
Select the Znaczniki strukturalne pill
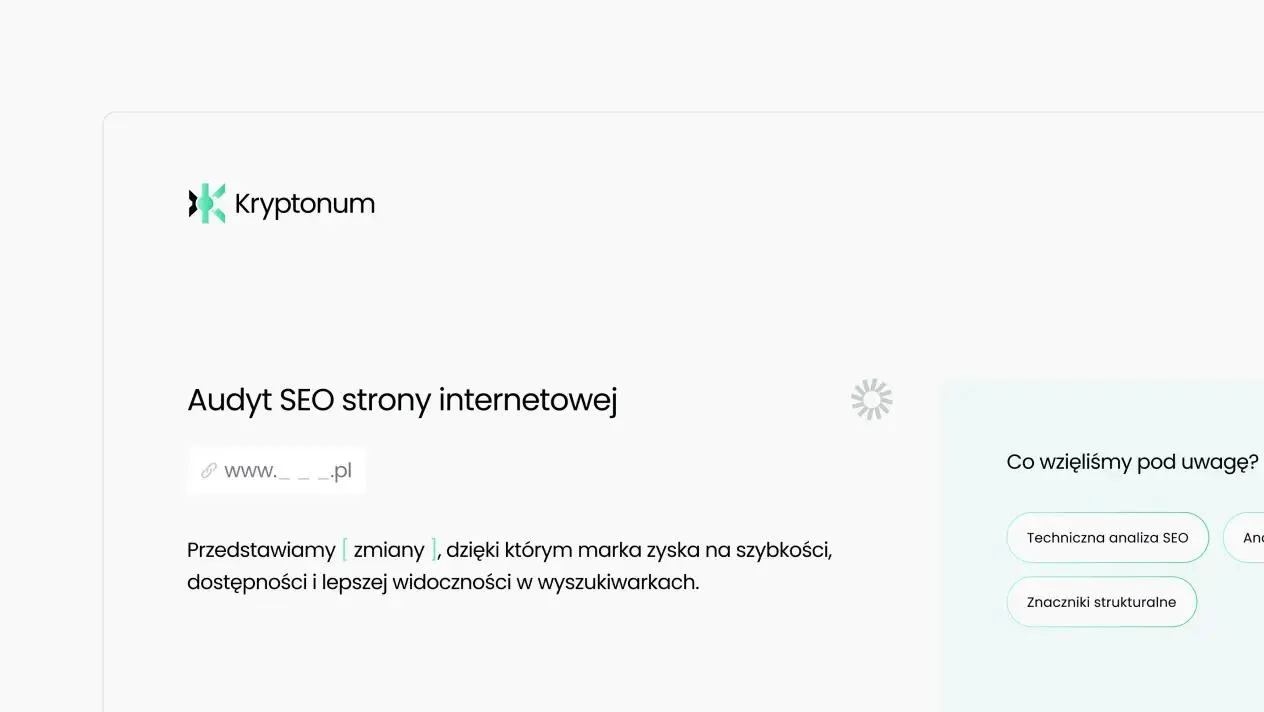pos(1101,602)
